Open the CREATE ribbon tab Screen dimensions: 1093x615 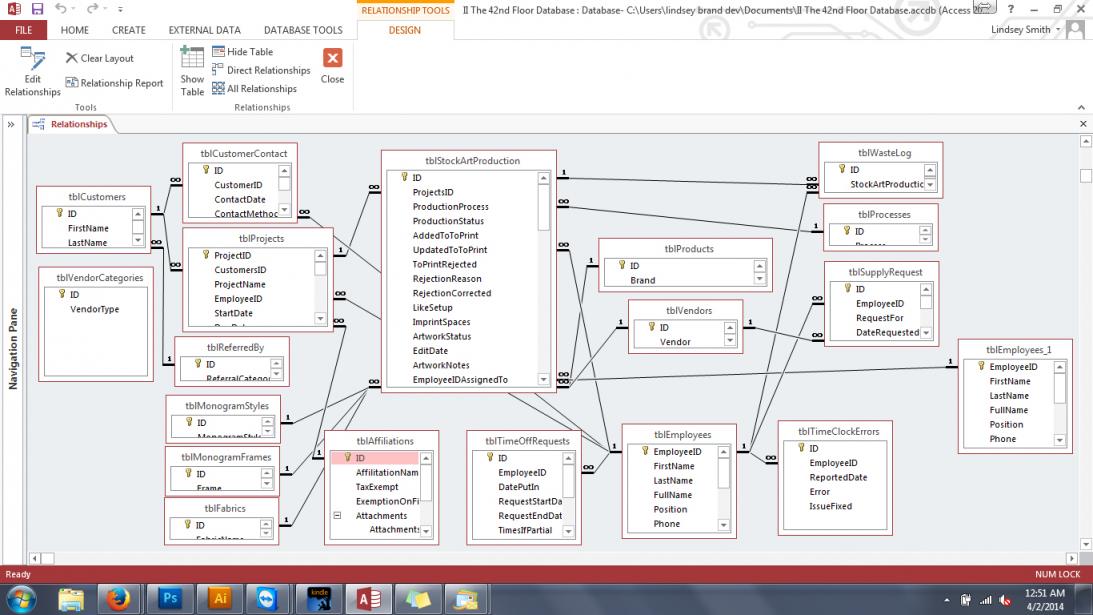pyautogui.click(x=129, y=30)
